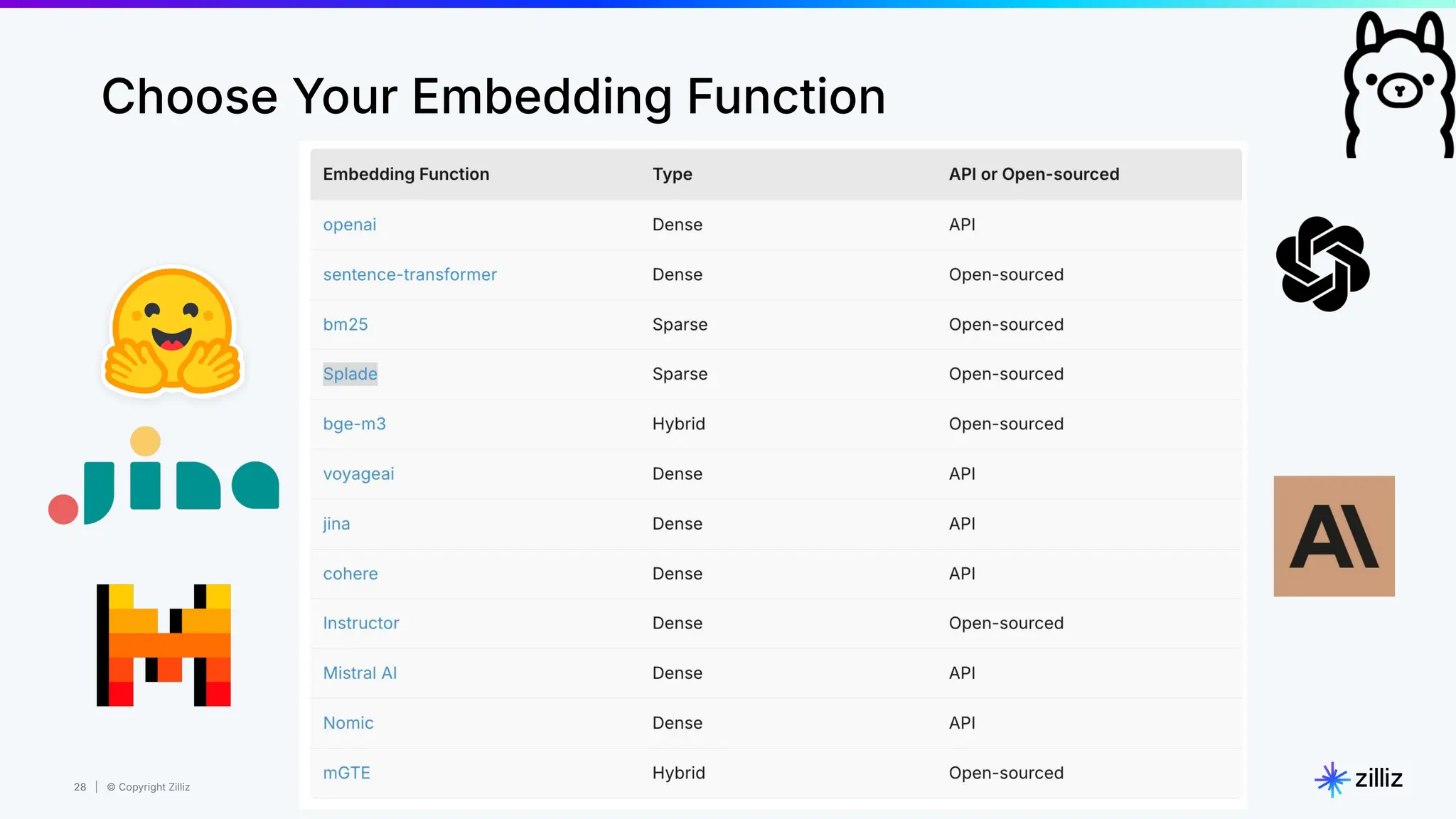Viewport: 1456px width, 819px height.
Task: Click the highlighted Splade link
Action: (350, 374)
